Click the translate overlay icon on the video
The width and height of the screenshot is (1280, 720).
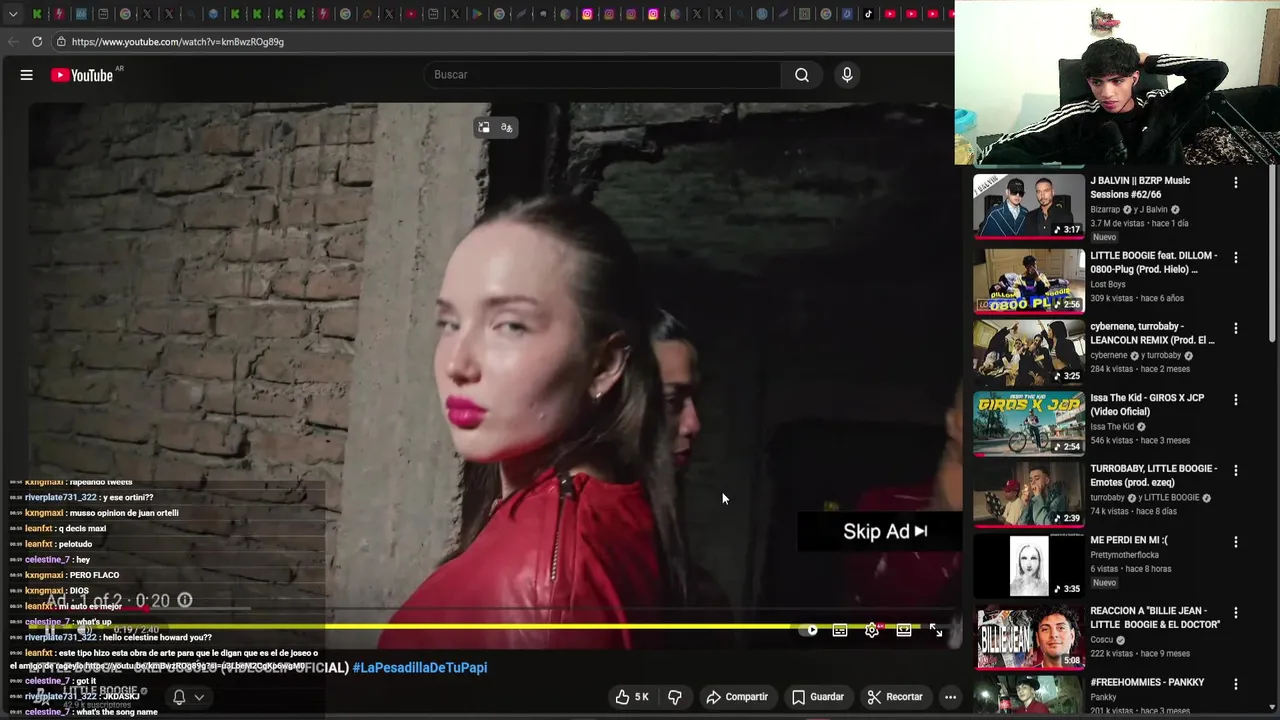tap(507, 128)
